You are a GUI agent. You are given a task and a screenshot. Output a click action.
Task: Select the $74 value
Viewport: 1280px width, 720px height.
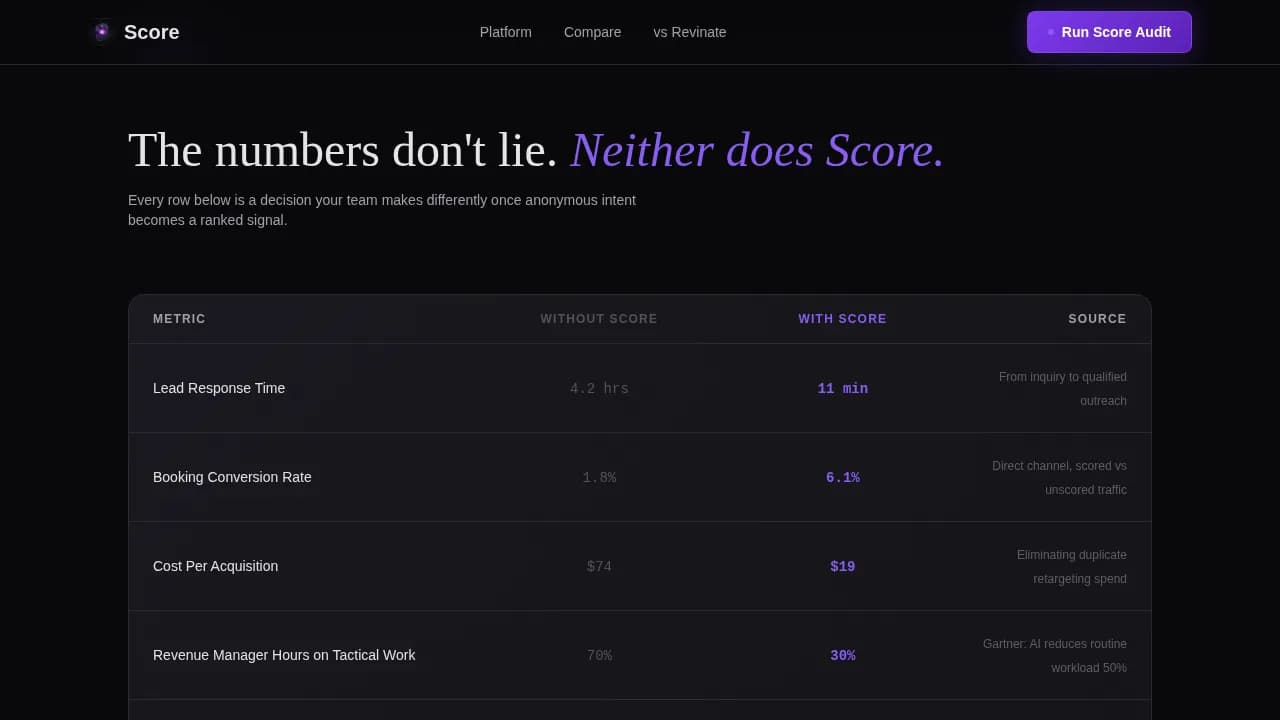(x=599, y=567)
